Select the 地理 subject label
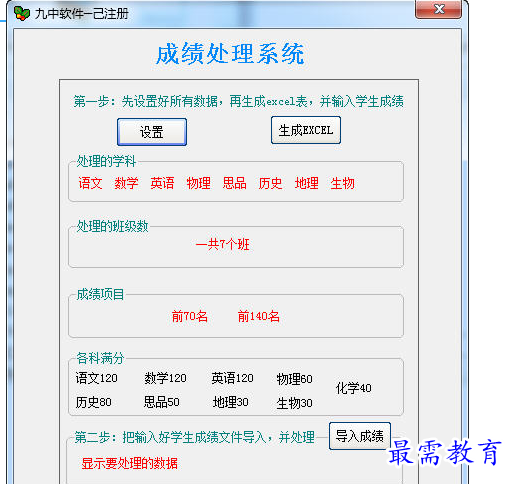 (306, 183)
